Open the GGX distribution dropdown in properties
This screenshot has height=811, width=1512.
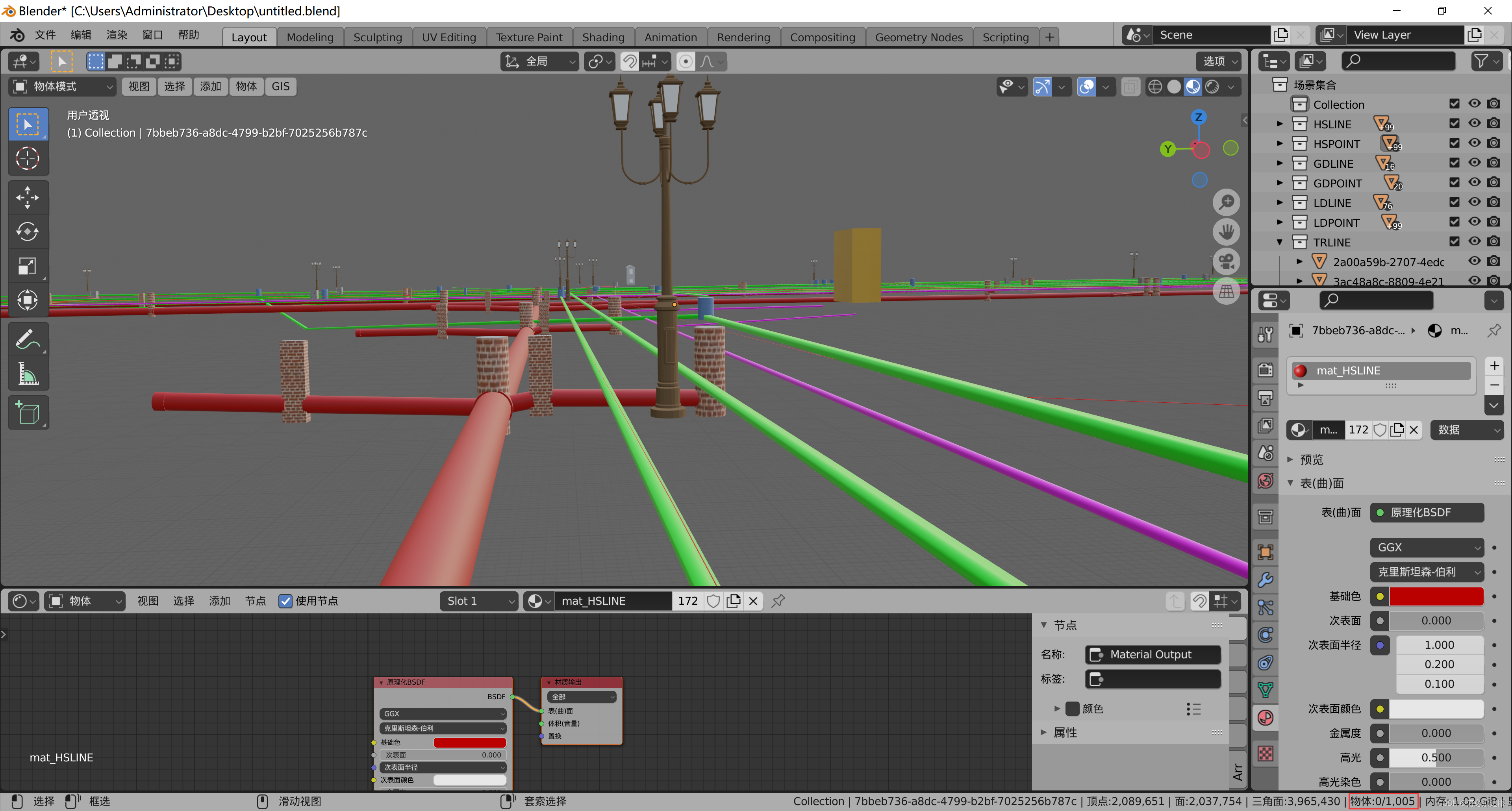pyautogui.click(x=1427, y=548)
